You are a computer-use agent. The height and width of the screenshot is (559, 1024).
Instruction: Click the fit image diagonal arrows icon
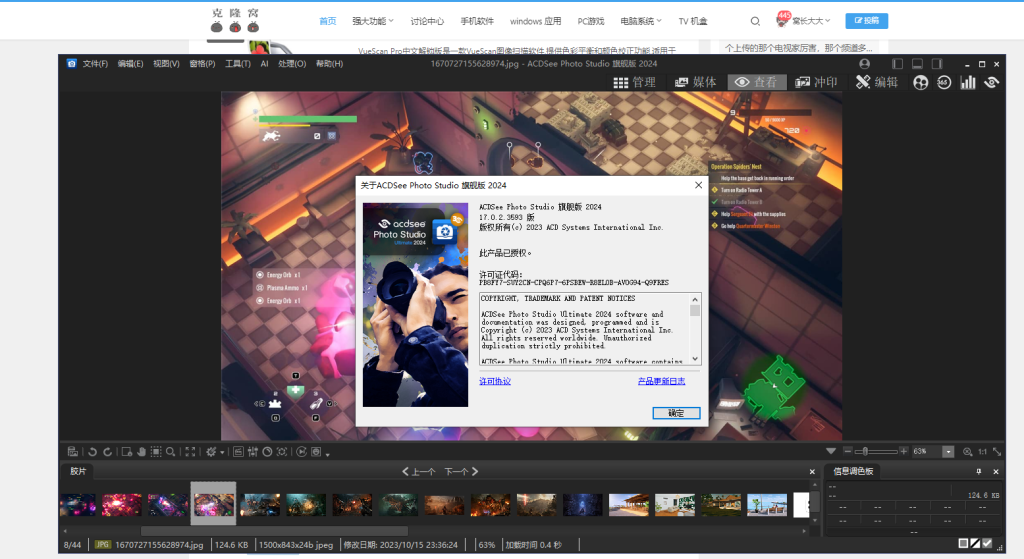pos(997,452)
